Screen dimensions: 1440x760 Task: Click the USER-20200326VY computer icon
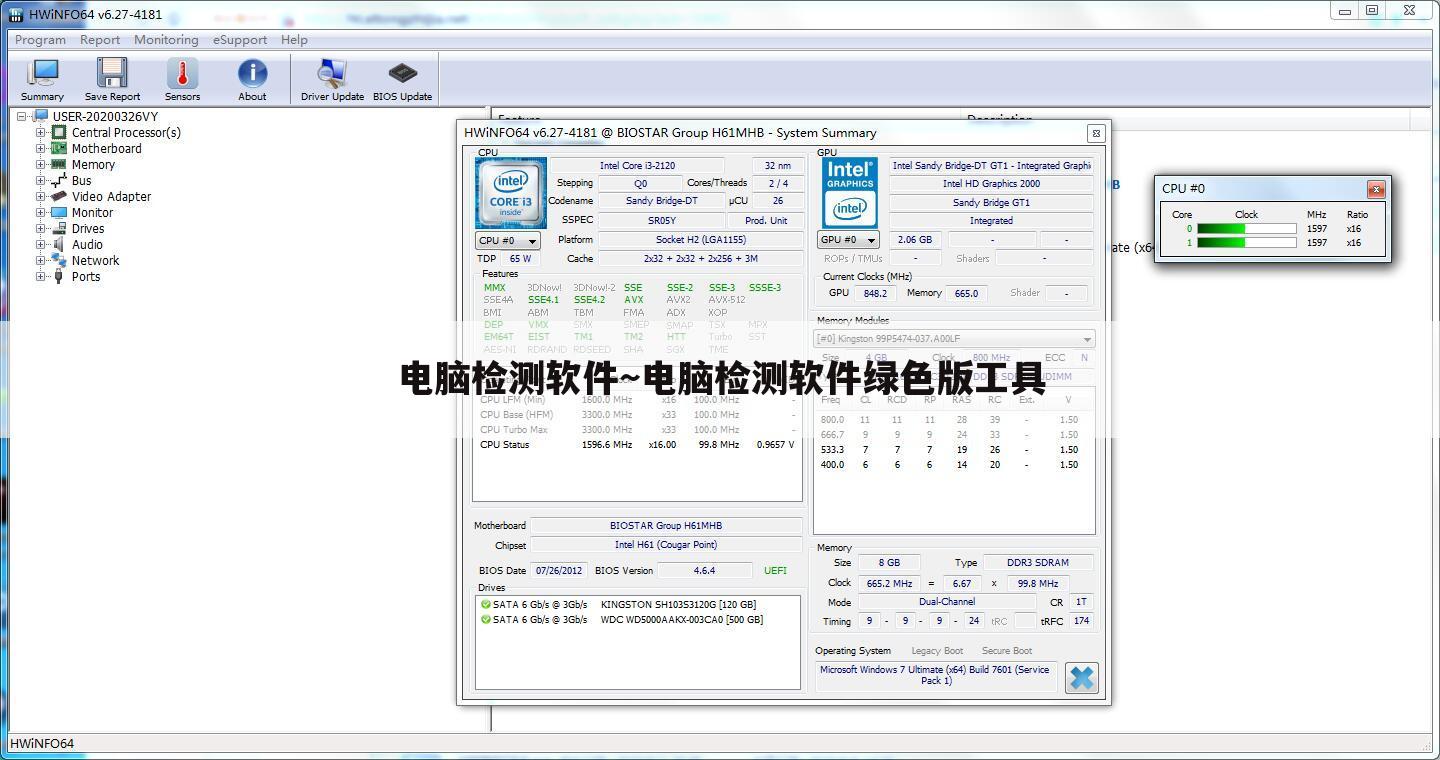41,116
